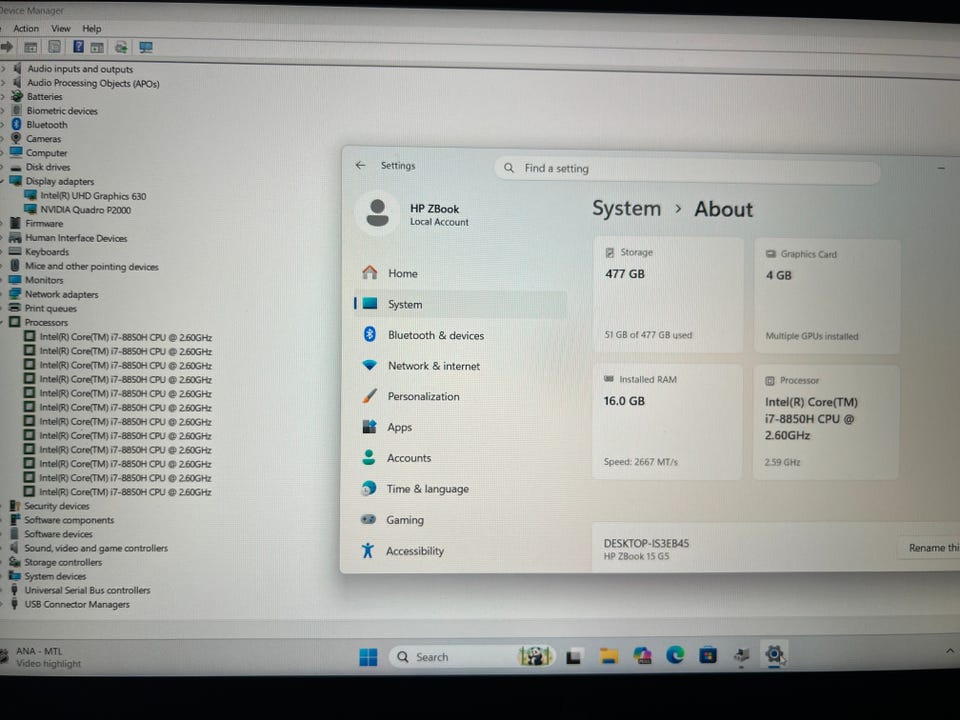
Task: Click the Rename this PC button
Action: coord(929,547)
